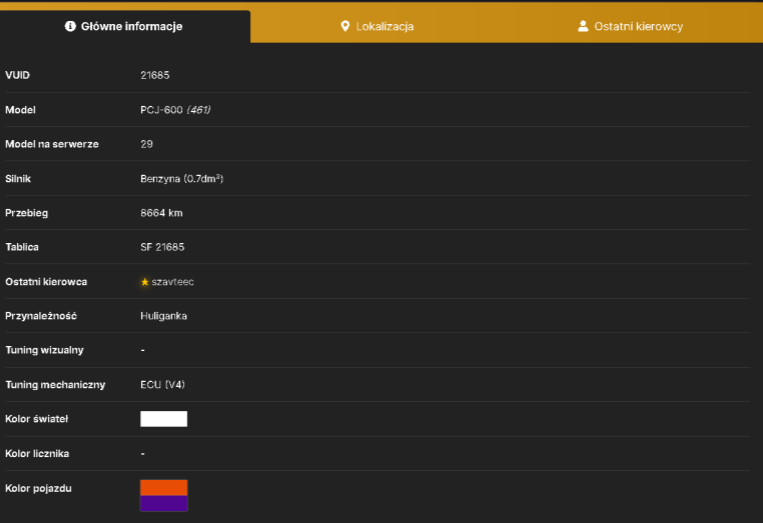The height and width of the screenshot is (523, 763).
Task: Click the gold star beside szavteec
Action: point(145,282)
